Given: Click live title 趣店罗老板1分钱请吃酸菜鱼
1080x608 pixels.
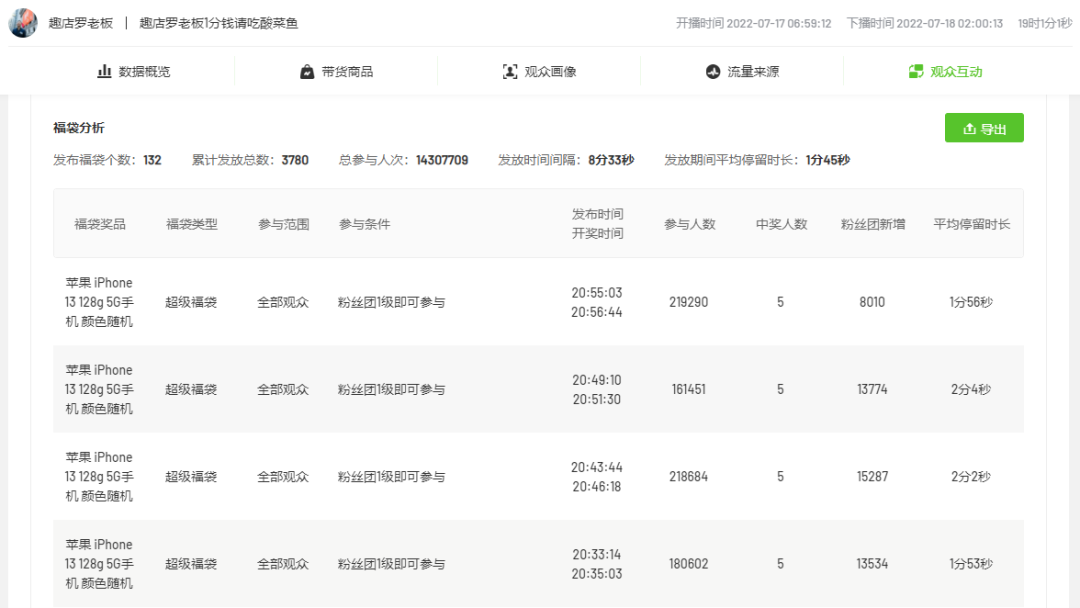Looking at the screenshot, I should click(219, 23).
